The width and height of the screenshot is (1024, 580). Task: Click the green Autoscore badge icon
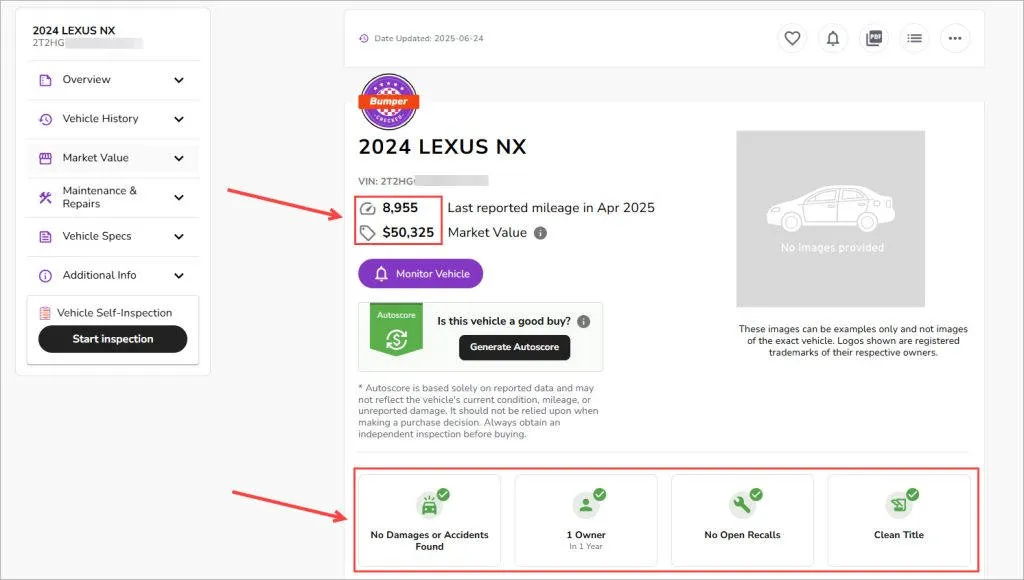coord(396,329)
